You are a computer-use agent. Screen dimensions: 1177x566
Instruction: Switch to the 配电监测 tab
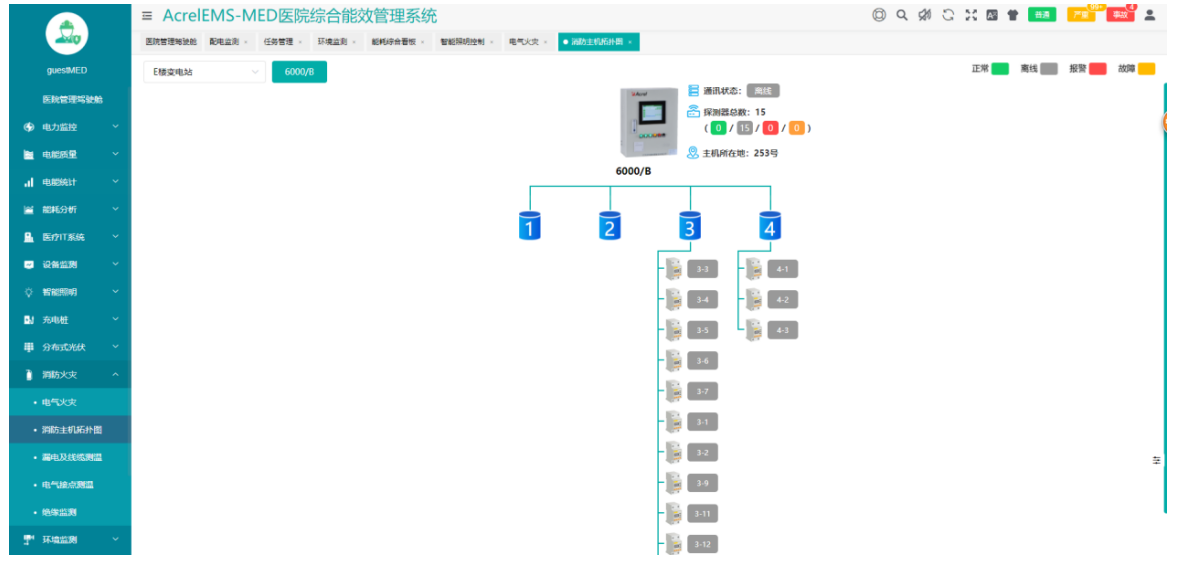click(224, 42)
